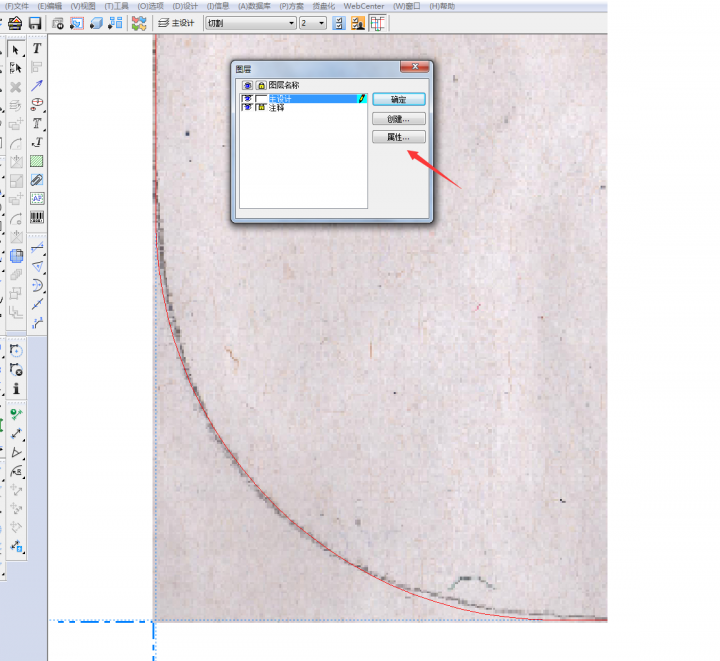Click the paperclip attachment tool
Image resolution: width=720 pixels, height=661 pixels.
click(37, 180)
